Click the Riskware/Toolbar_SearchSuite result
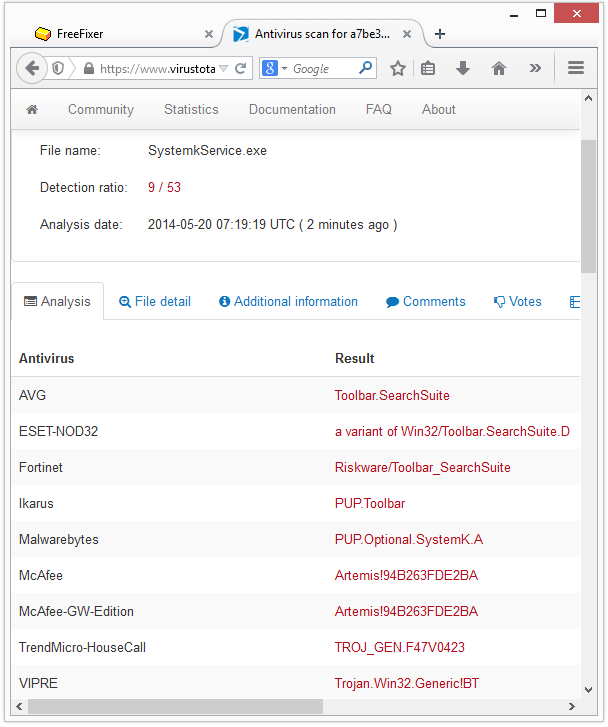The height and width of the screenshot is (727, 608). coord(422,467)
